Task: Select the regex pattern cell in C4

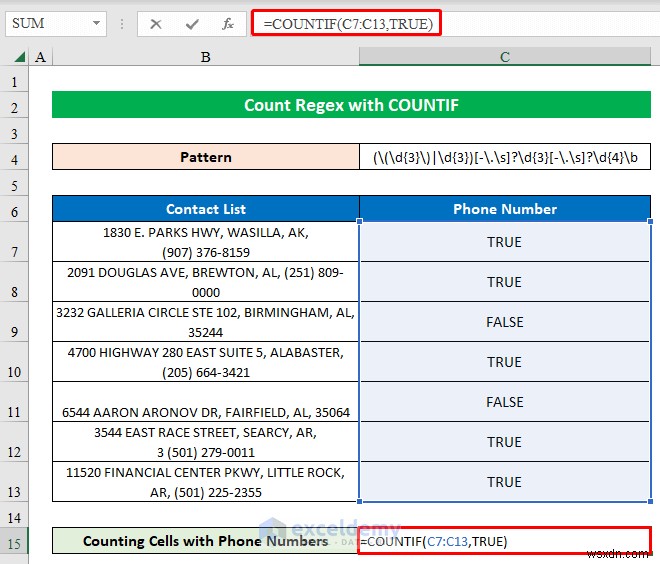Action: [x=505, y=157]
